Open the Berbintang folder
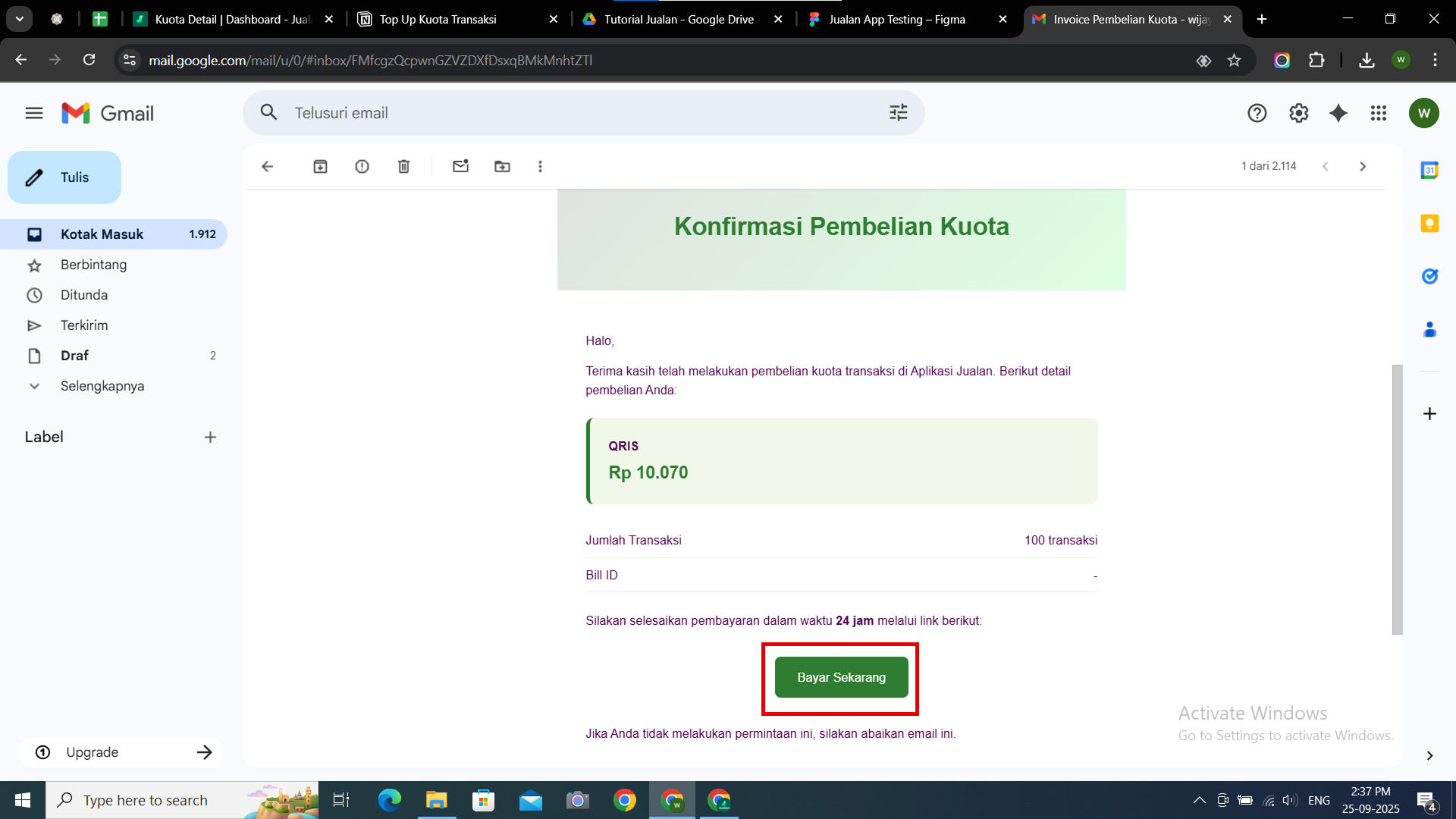1456x819 pixels. (93, 265)
